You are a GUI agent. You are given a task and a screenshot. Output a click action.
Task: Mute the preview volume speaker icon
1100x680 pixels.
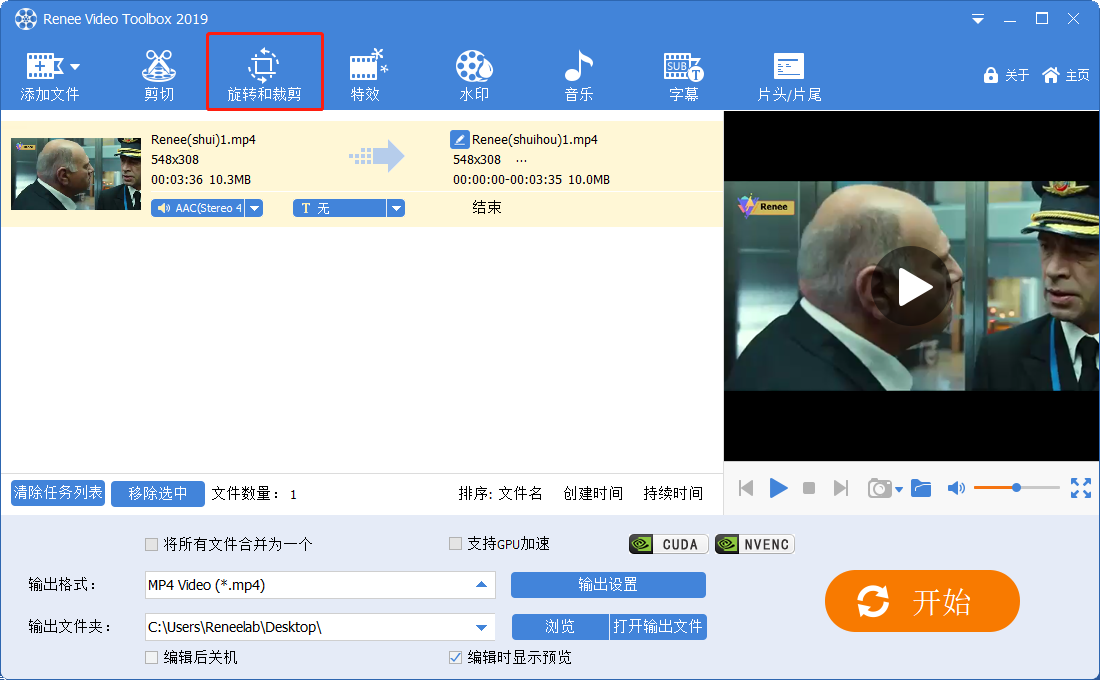(x=955, y=488)
